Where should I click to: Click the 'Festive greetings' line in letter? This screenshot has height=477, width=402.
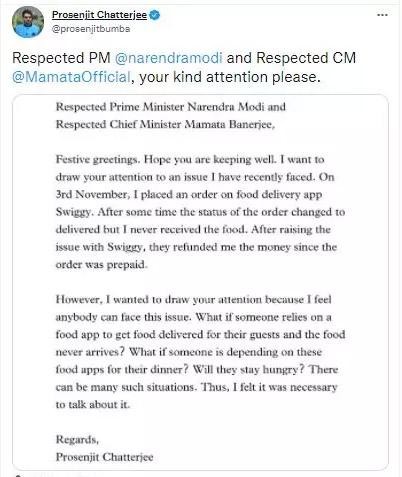click(x=190, y=159)
